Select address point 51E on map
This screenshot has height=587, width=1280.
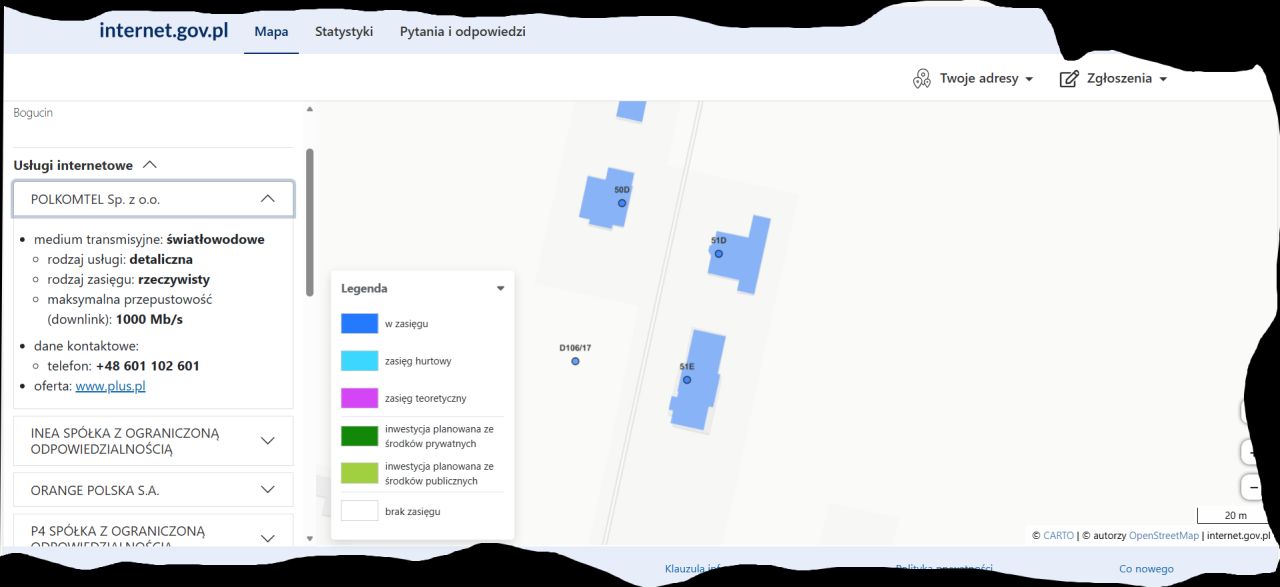(x=687, y=380)
